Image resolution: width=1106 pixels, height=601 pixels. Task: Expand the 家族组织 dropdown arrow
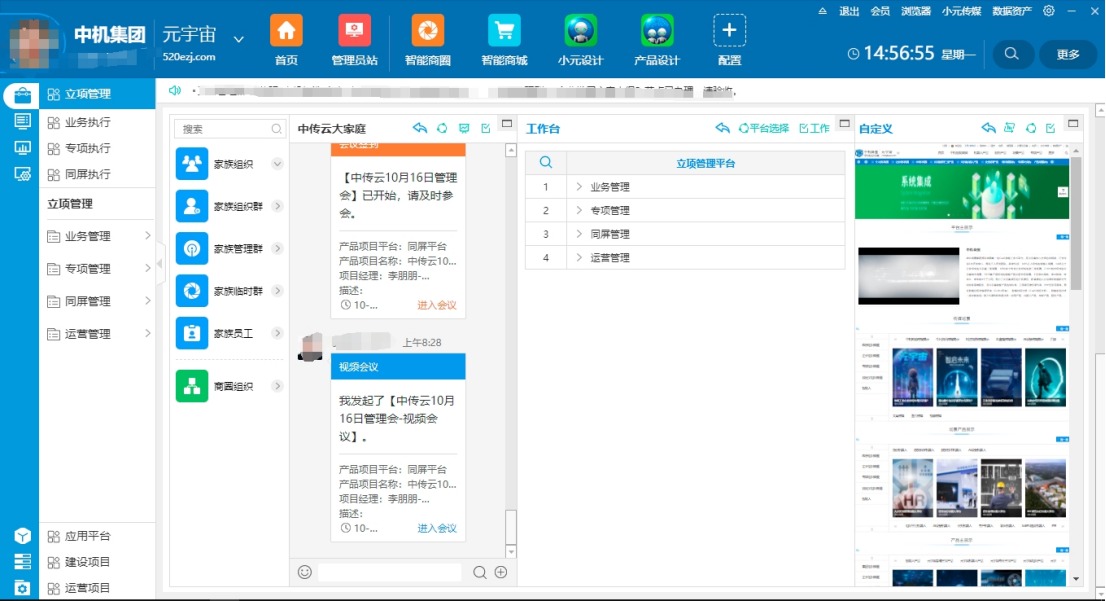pos(277,164)
